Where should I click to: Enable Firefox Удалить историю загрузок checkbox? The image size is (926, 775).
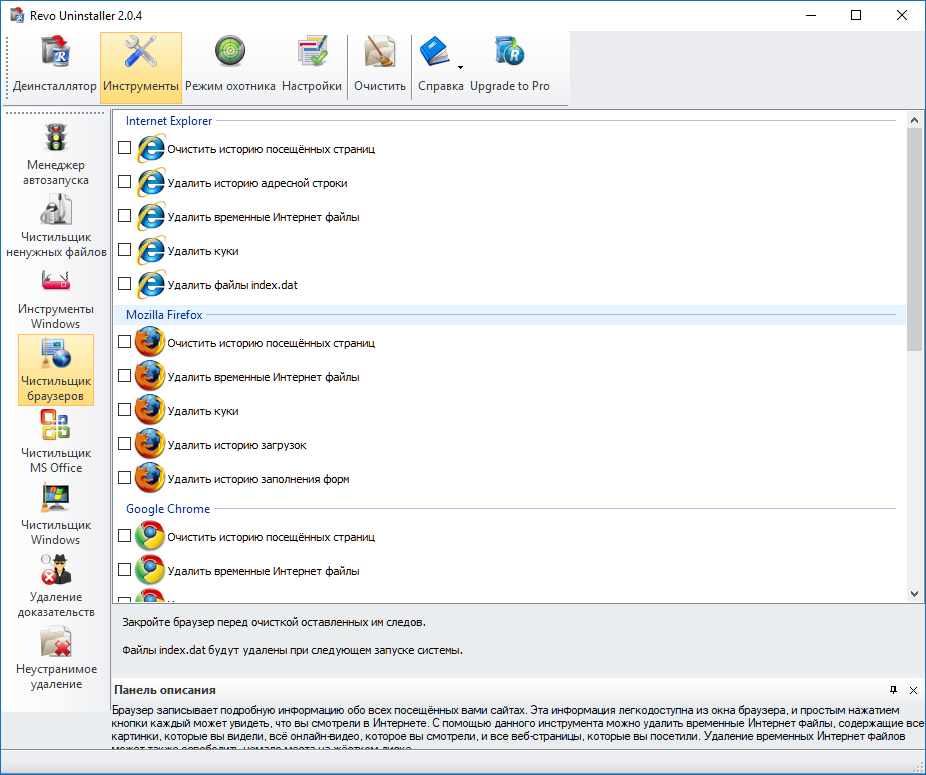pos(124,444)
